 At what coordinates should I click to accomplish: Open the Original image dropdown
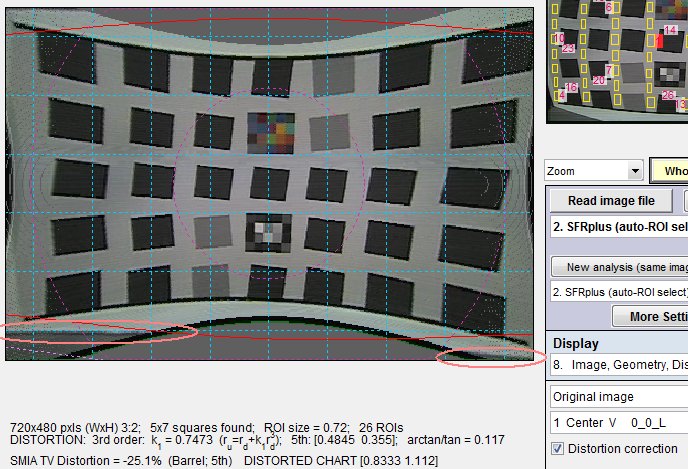click(x=619, y=397)
